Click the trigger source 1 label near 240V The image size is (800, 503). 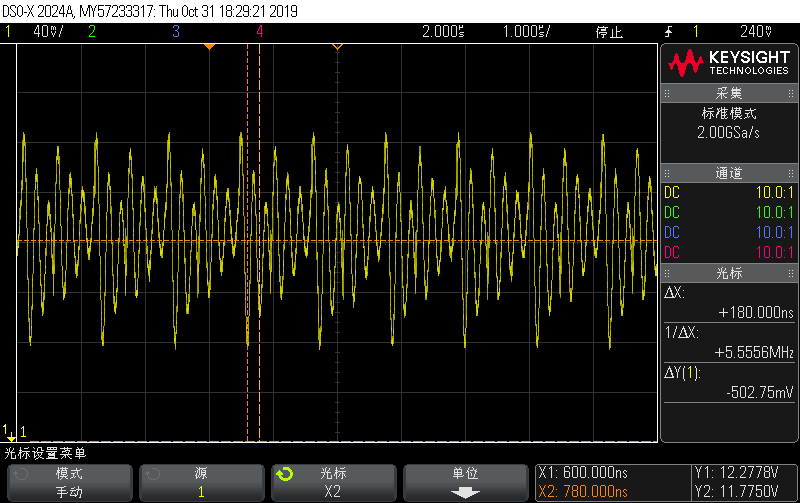pyautogui.click(x=696, y=32)
